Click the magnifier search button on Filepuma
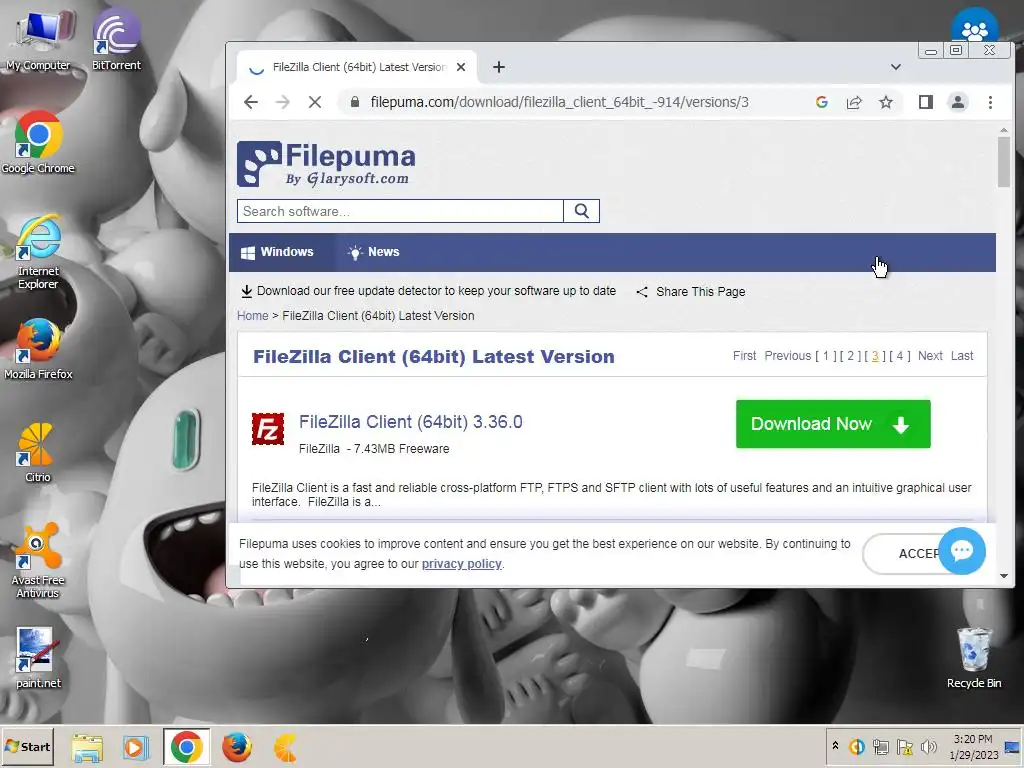This screenshot has height=768, width=1024. [582, 211]
